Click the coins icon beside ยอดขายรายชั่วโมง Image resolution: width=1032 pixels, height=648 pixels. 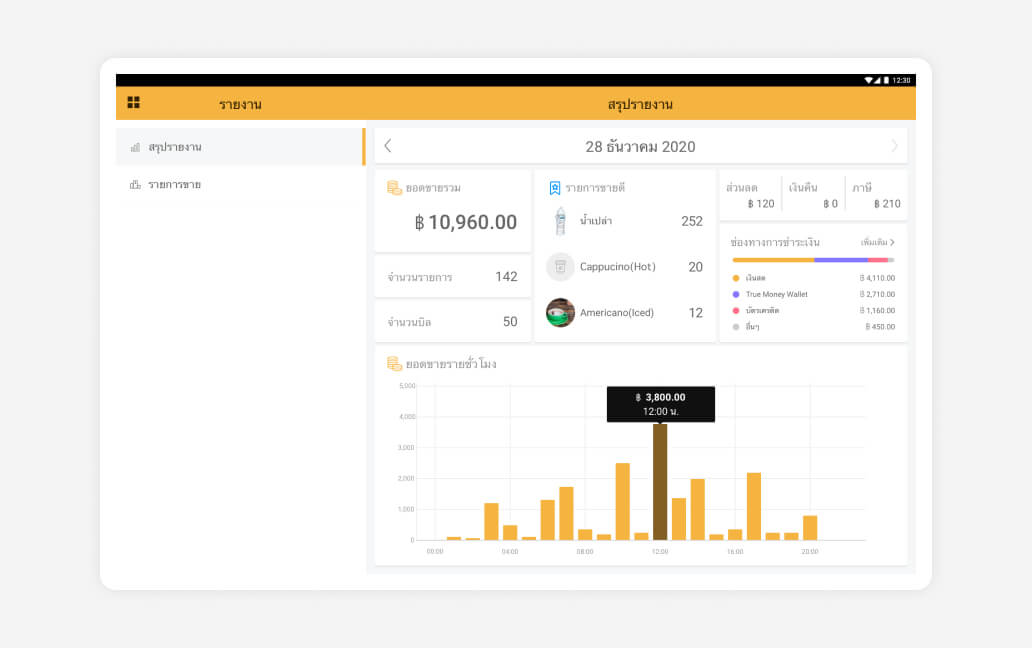pos(394,364)
